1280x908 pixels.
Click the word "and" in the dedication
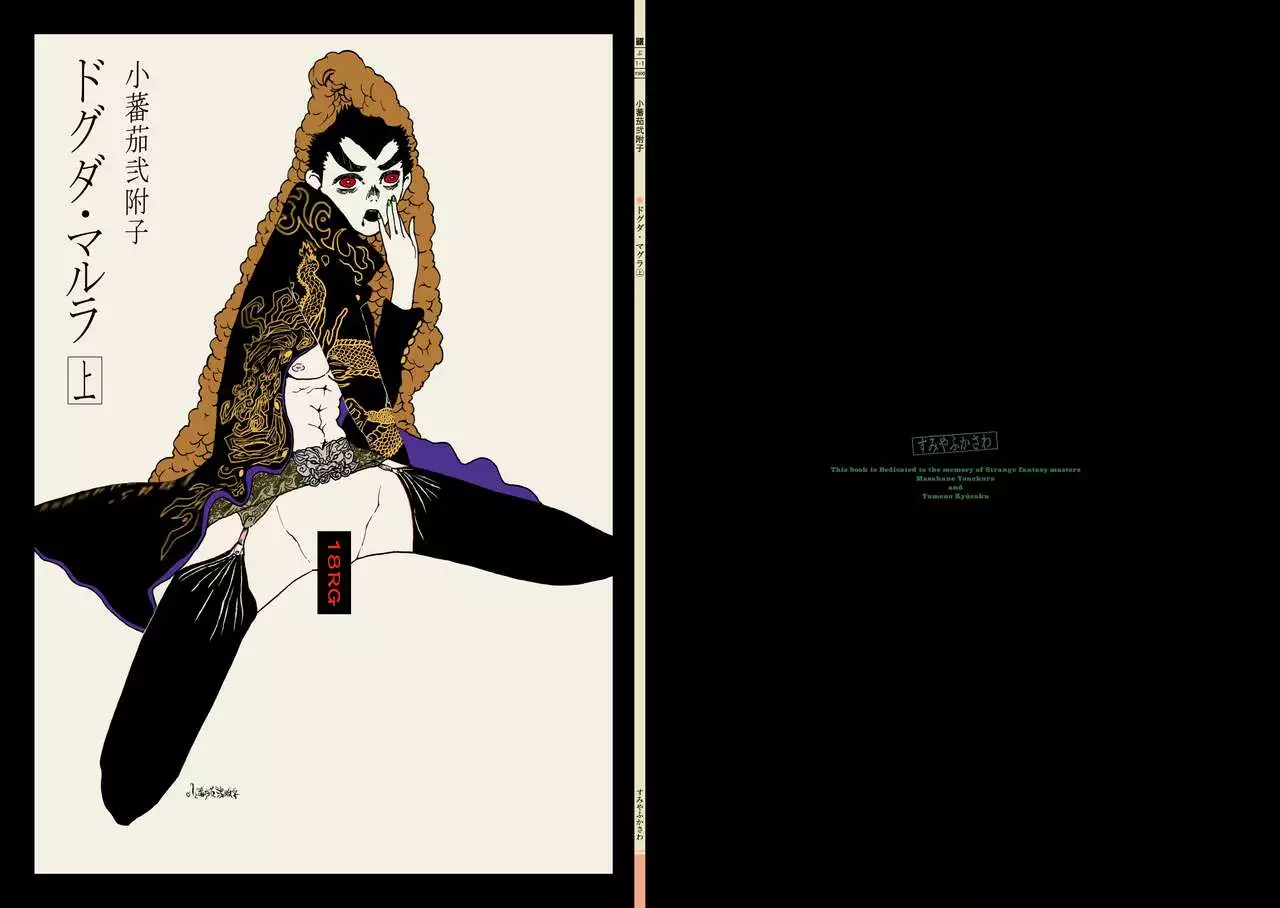(x=955, y=487)
